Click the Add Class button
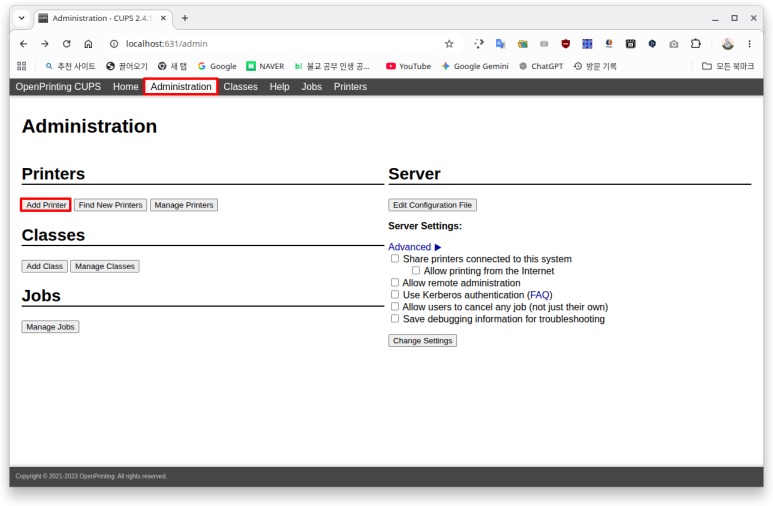Viewport: 773px width, 506px height. point(44,266)
